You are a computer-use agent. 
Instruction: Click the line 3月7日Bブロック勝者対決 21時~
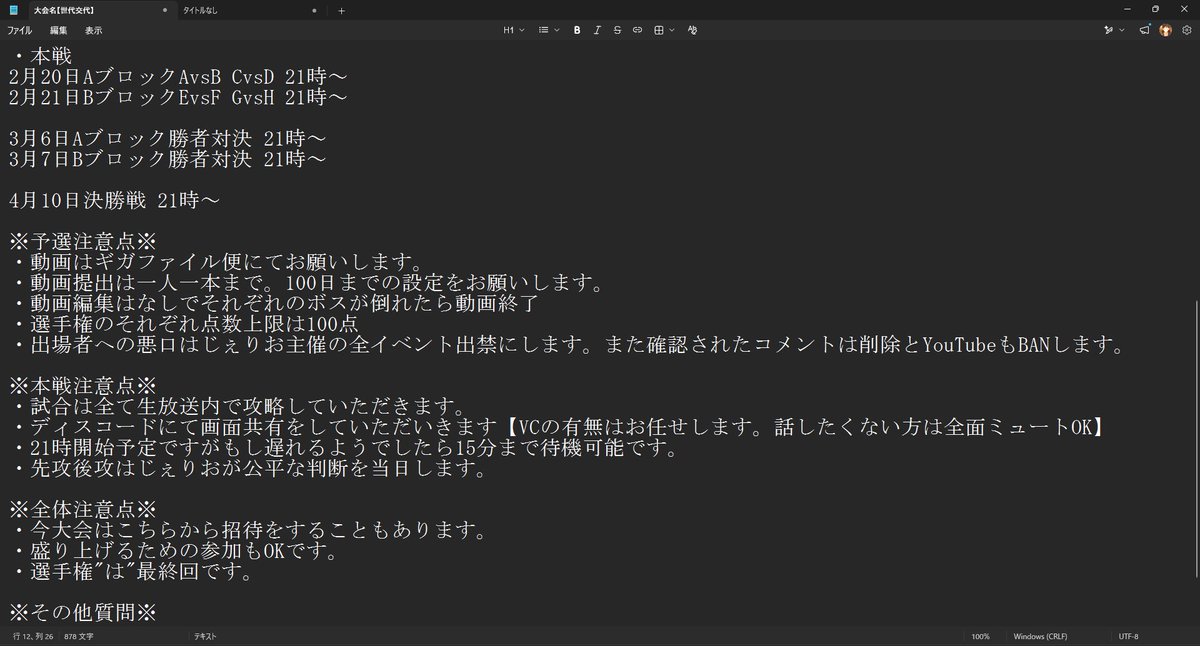point(167,160)
